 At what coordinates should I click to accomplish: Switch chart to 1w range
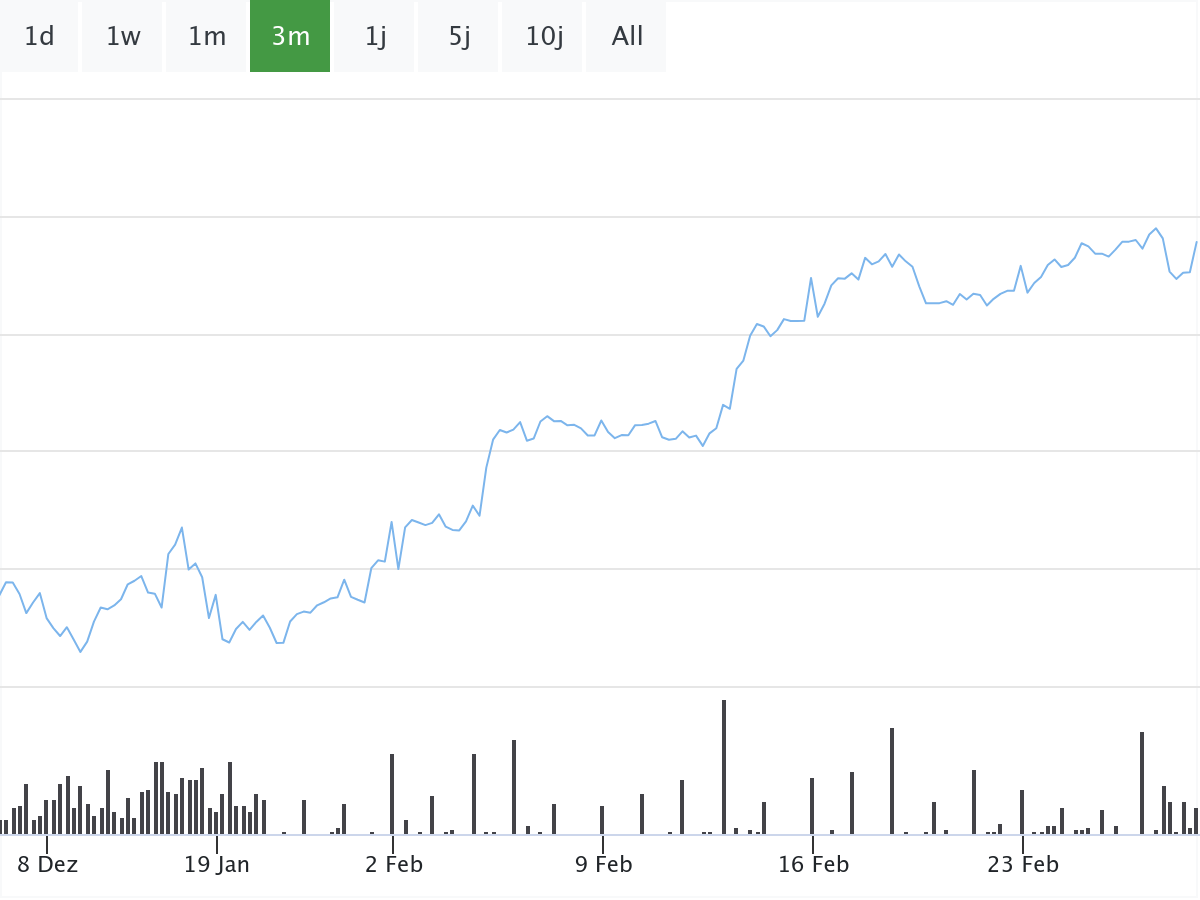tap(123, 37)
